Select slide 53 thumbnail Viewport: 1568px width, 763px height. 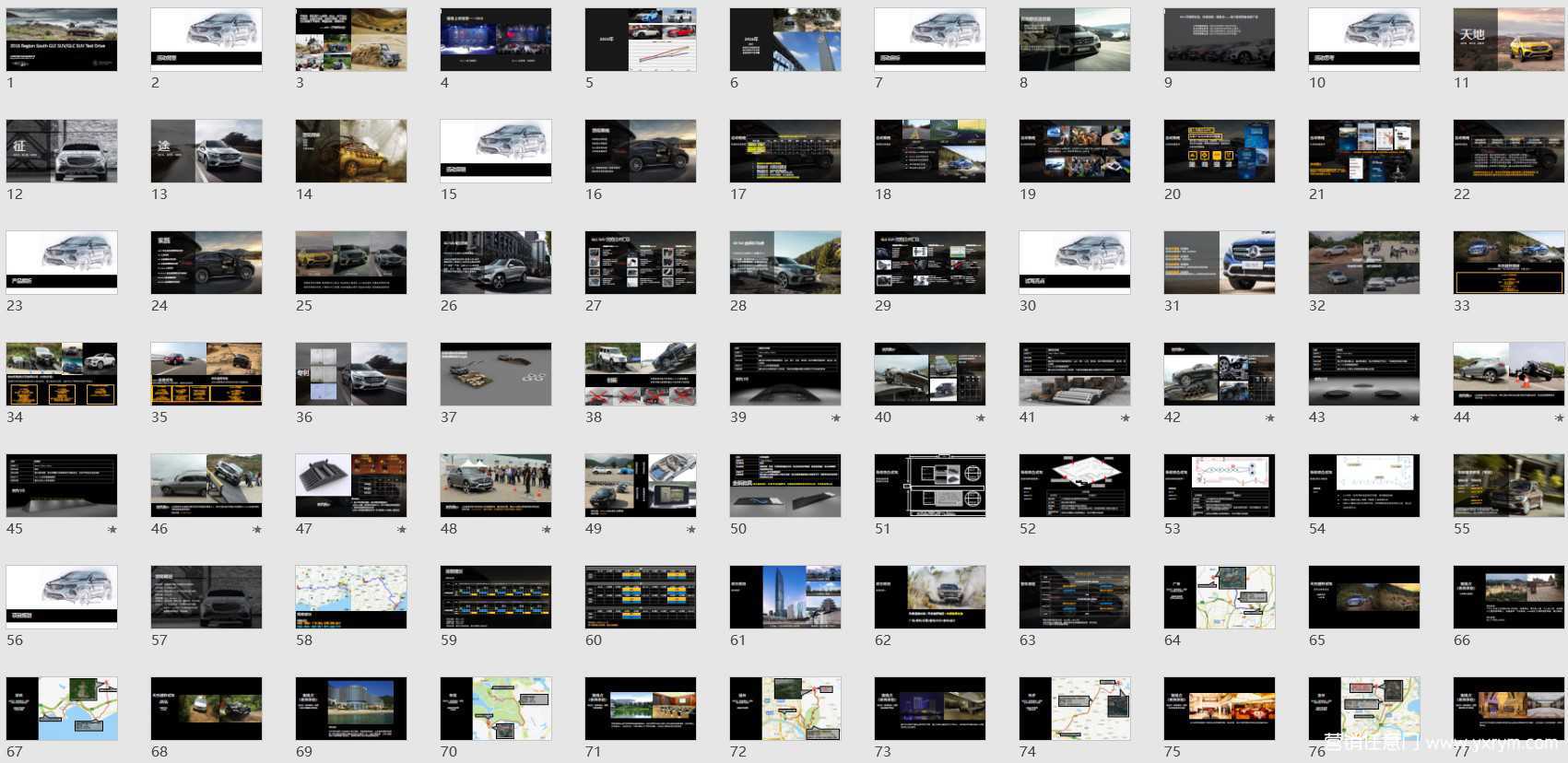1220,486
